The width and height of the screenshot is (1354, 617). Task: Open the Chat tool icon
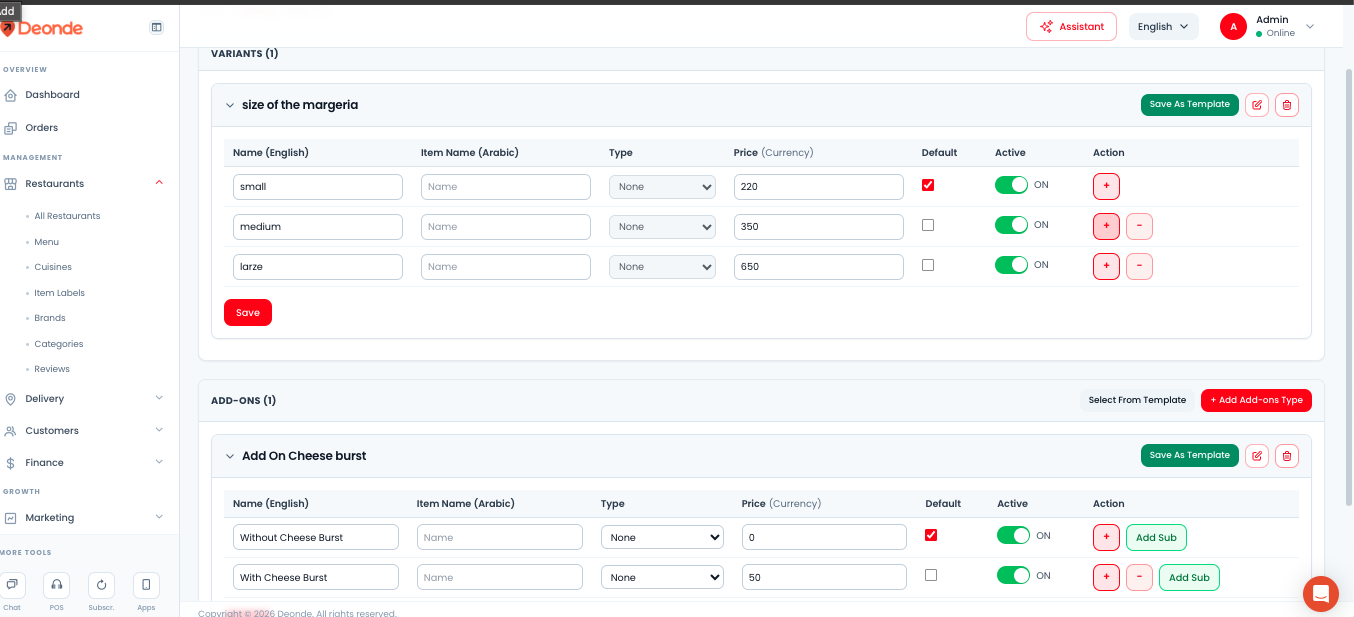[x=12, y=585]
